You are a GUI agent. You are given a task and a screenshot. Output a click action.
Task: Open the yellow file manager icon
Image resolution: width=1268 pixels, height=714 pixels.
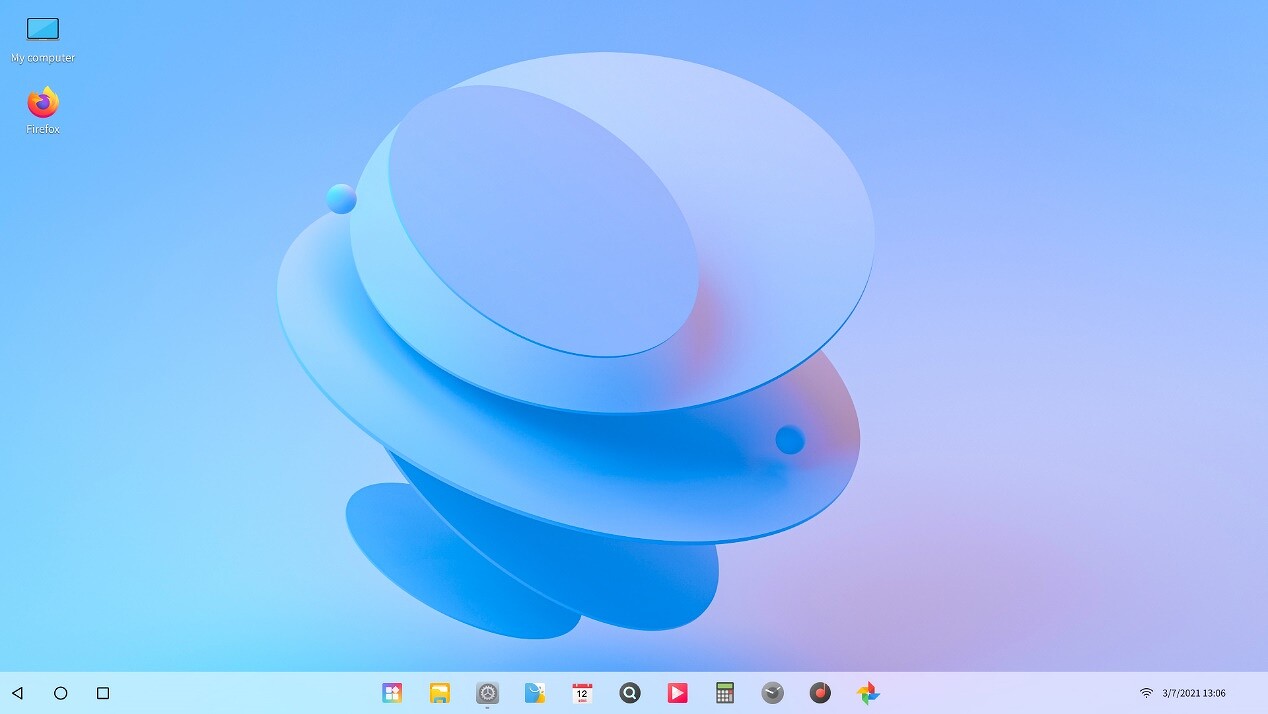pyautogui.click(x=439, y=693)
